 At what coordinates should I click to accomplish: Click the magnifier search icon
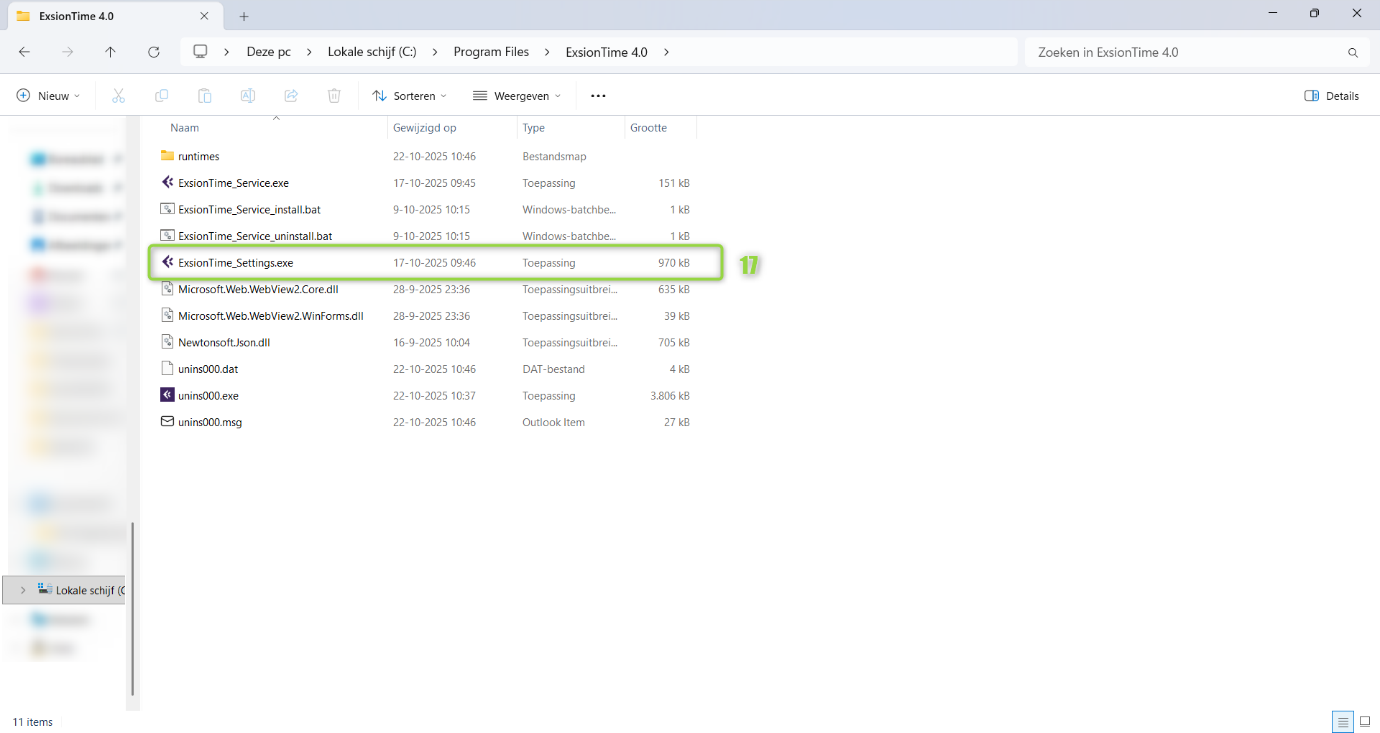point(1353,52)
